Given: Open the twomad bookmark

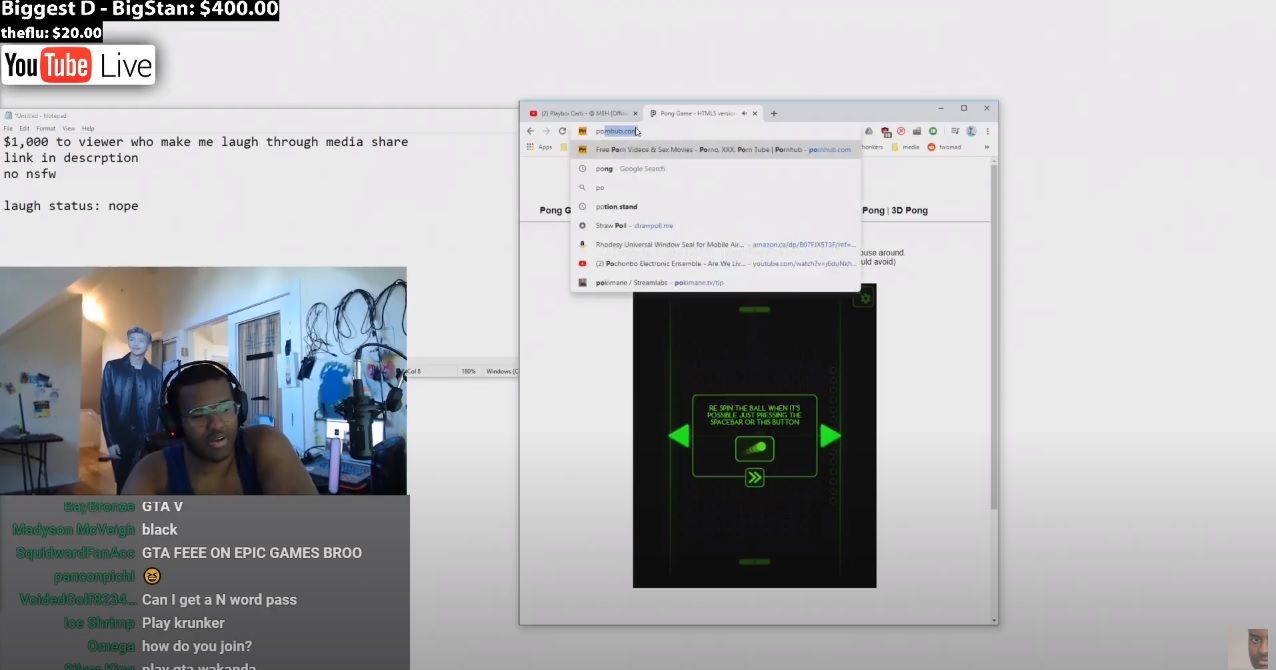Looking at the screenshot, I should (944, 147).
